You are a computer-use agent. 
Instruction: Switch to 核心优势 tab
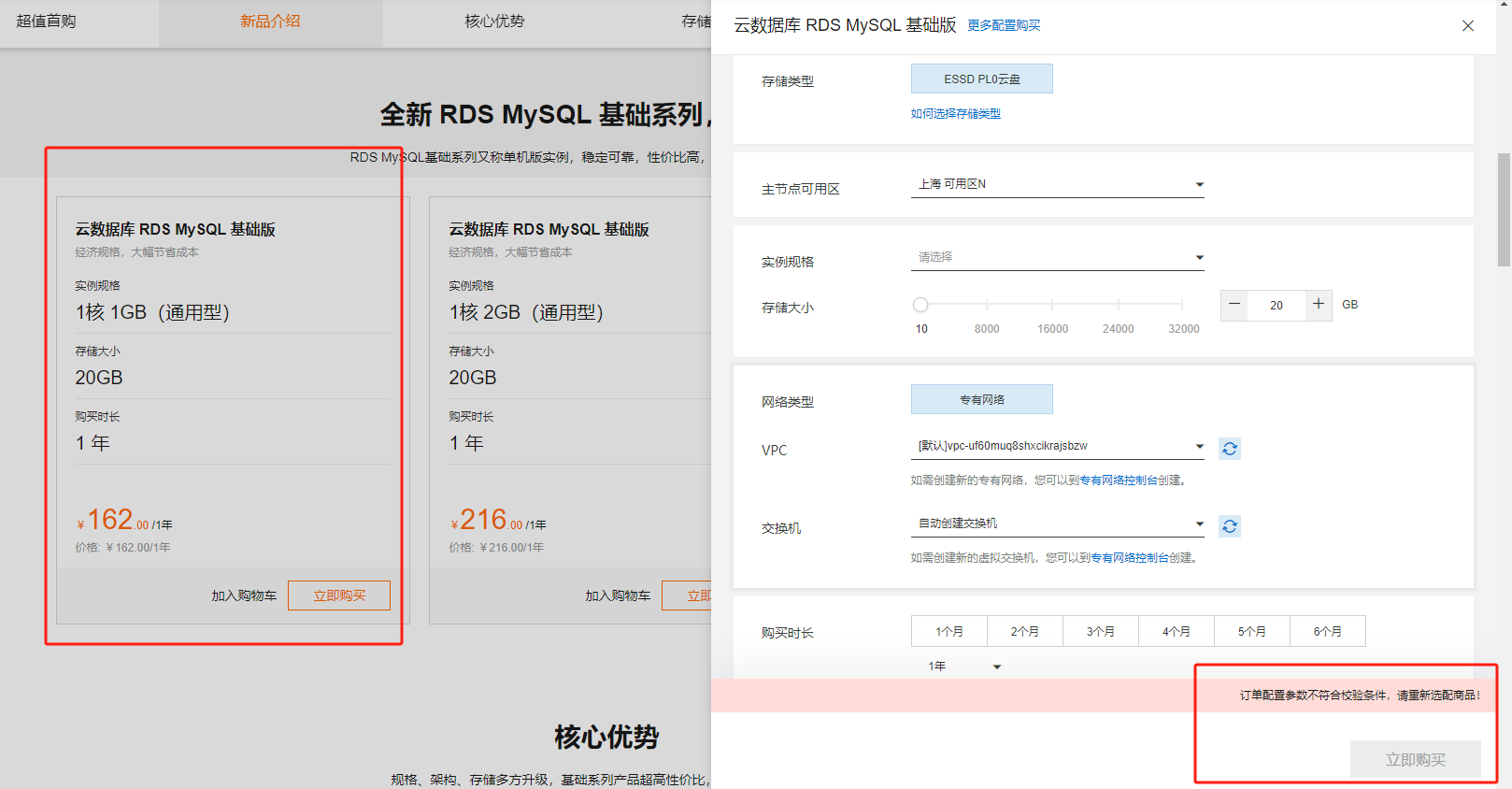[494, 22]
